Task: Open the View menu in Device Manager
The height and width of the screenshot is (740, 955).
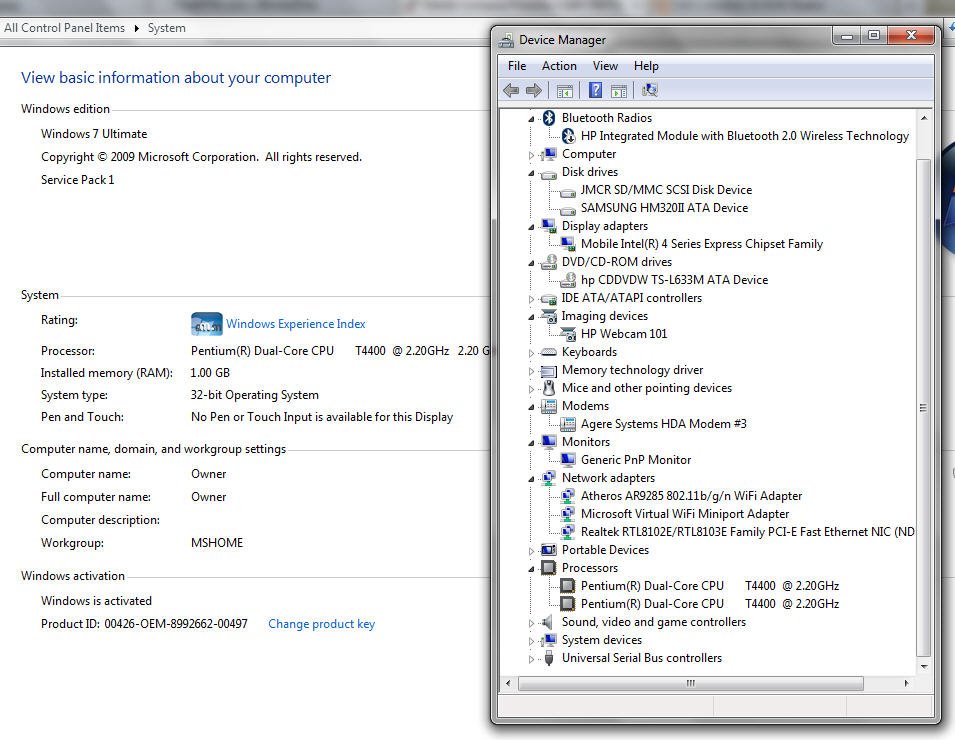Action: click(x=605, y=66)
